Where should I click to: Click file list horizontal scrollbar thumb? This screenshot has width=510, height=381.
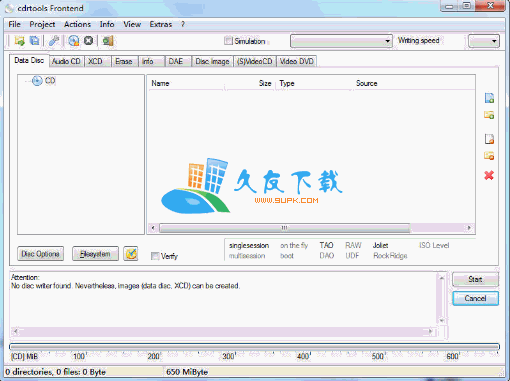(284, 228)
